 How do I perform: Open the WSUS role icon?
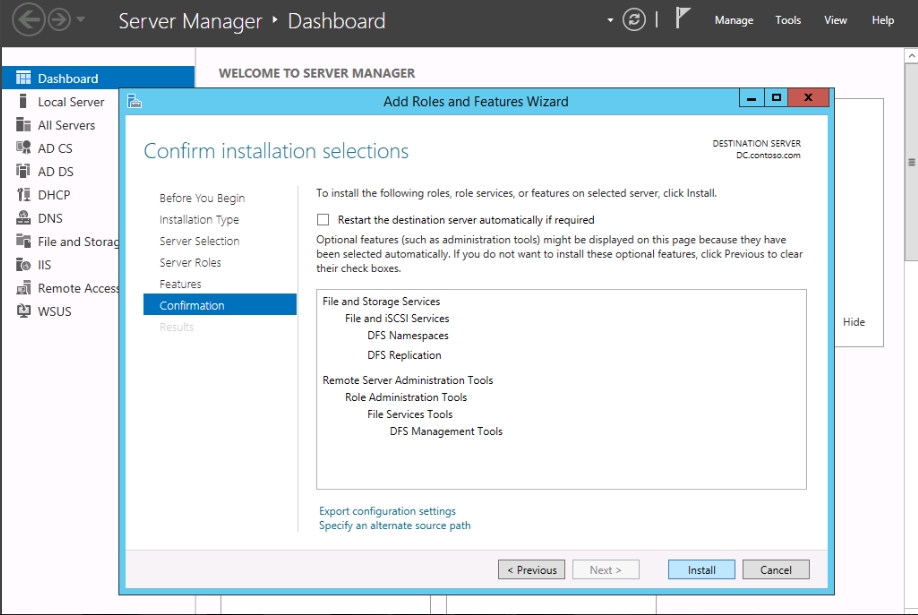coord(23,311)
